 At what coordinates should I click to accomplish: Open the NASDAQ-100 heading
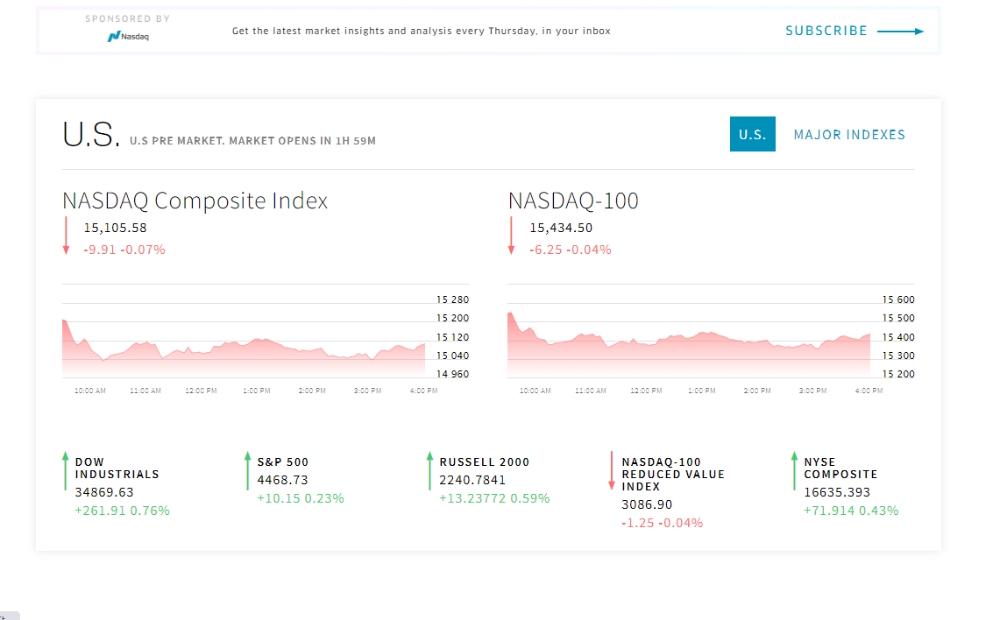573,200
